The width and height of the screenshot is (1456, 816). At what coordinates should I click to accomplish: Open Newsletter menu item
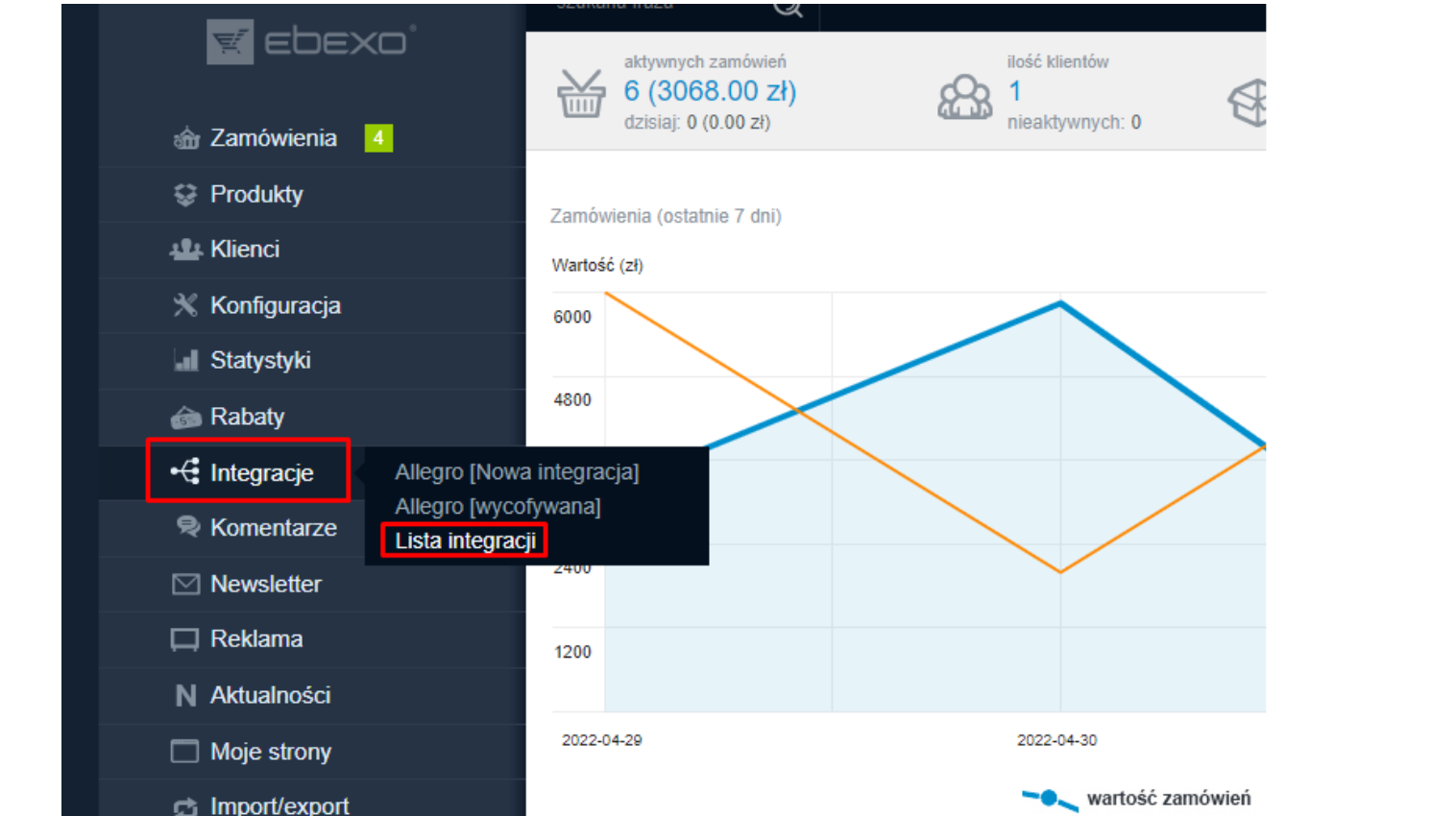pos(266,584)
